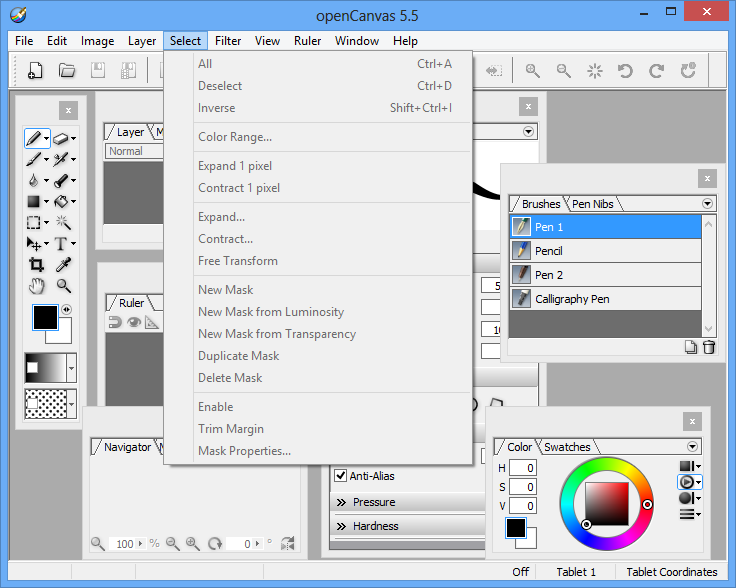Choose New Mask from Luminosity

click(x=332, y=312)
